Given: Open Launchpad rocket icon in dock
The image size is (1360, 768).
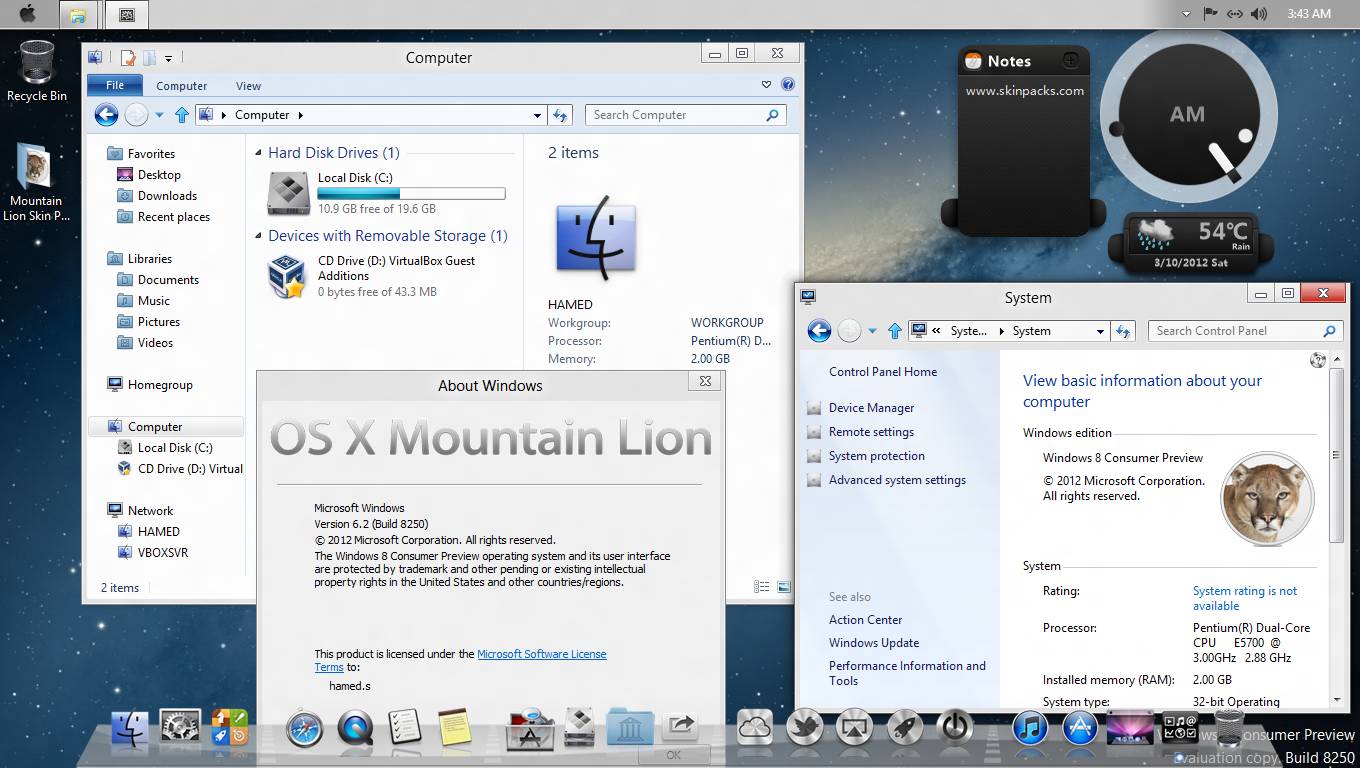Looking at the screenshot, I should pos(905,729).
